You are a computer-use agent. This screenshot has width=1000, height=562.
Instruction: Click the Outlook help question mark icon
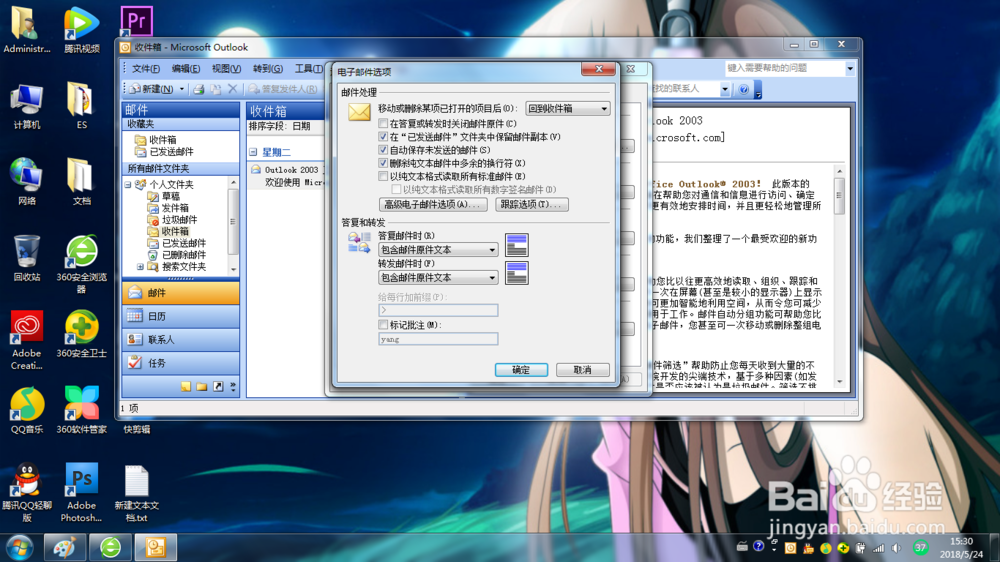744,89
